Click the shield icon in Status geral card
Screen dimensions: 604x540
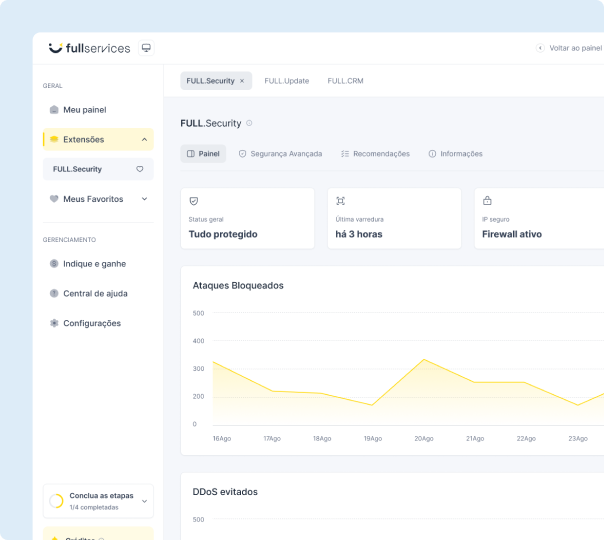[x=194, y=201]
